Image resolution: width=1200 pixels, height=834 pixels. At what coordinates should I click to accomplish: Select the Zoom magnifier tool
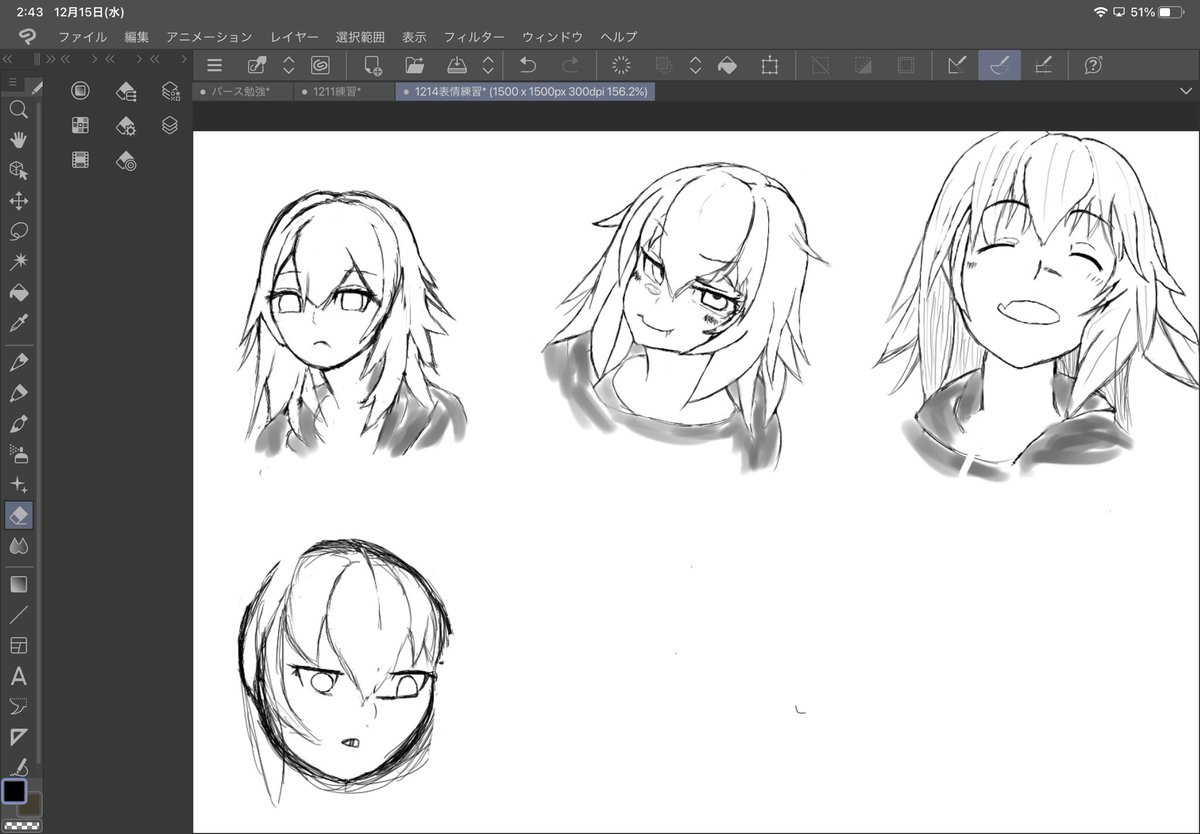click(x=18, y=109)
